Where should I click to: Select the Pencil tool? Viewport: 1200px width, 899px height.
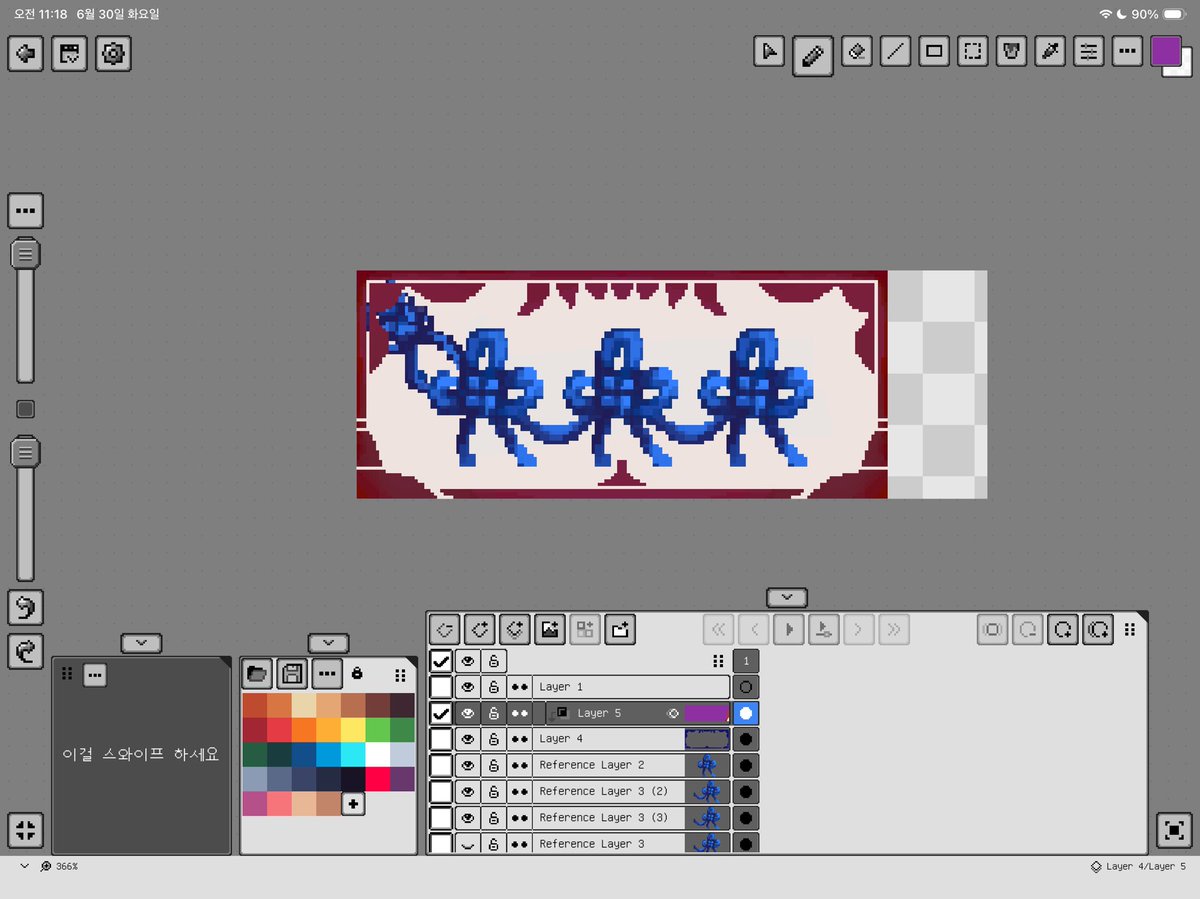pyautogui.click(x=813, y=56)
